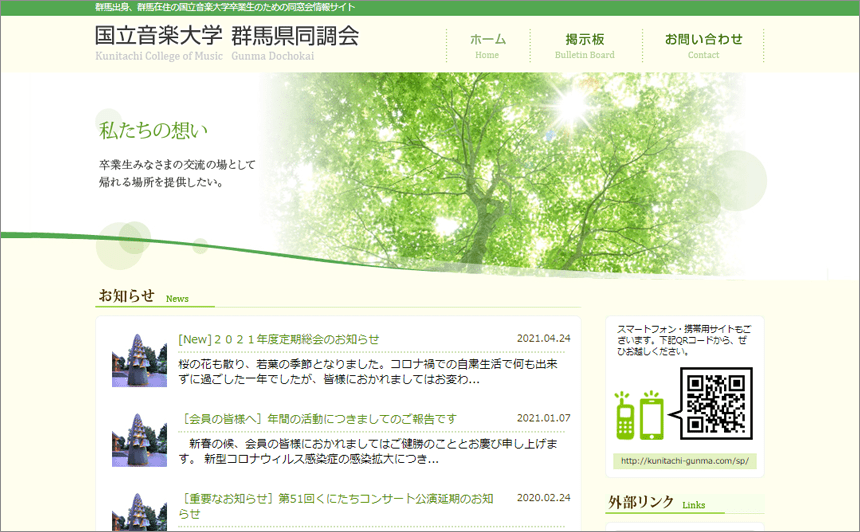Click the thumbnail beside the 2021.01.07 news
The height and width of the screenshot is (532, 860).
[139, 440]
